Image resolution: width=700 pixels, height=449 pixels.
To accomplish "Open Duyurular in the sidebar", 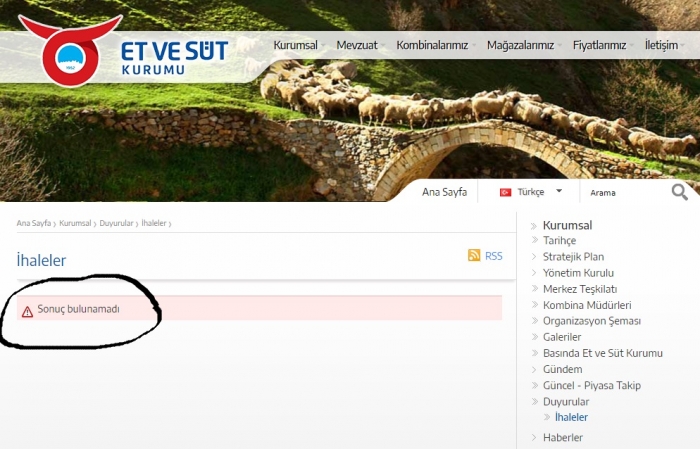I will coord(566,401).
